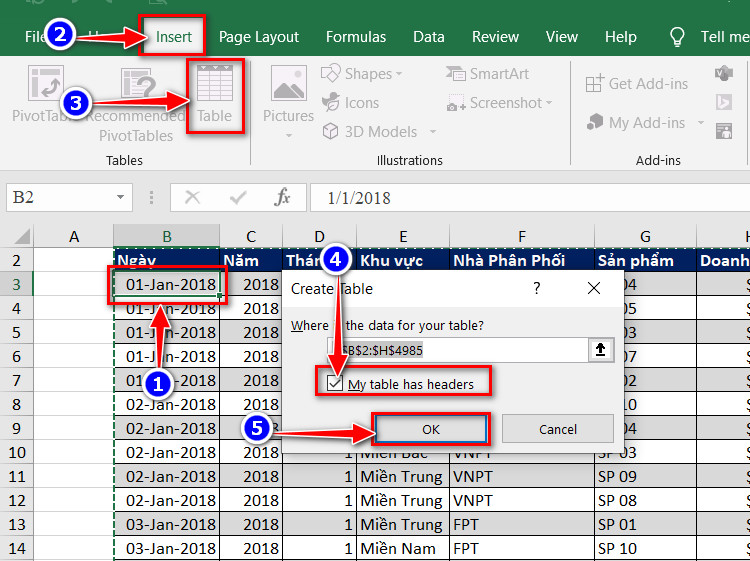The width and height of the screenshot is (750, 561).
Task: Click the Khu vực header cell
Action: coord(403,260)
